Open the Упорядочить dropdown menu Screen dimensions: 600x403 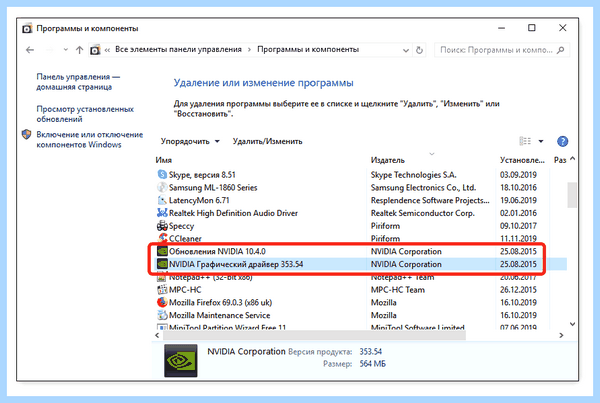pyautogui.click(x=190, y=141)
